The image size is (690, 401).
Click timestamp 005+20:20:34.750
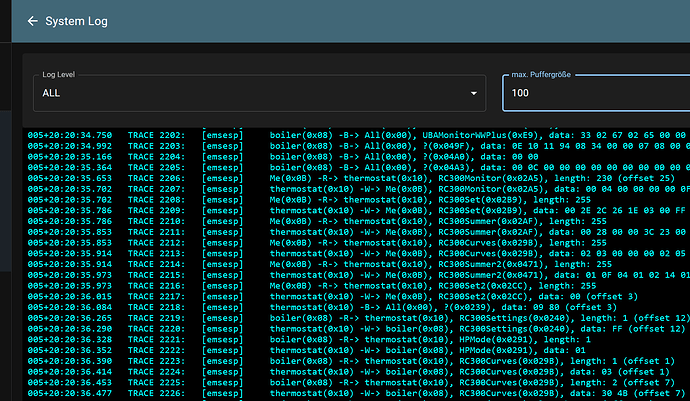[70, 135]
